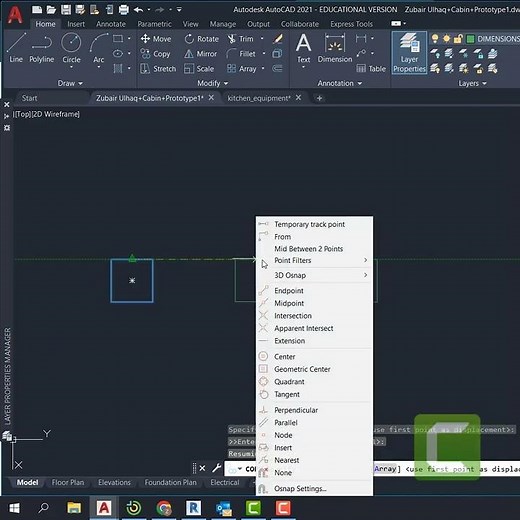
Task: Select the Arc tool
Action: [x=98, y=47]
